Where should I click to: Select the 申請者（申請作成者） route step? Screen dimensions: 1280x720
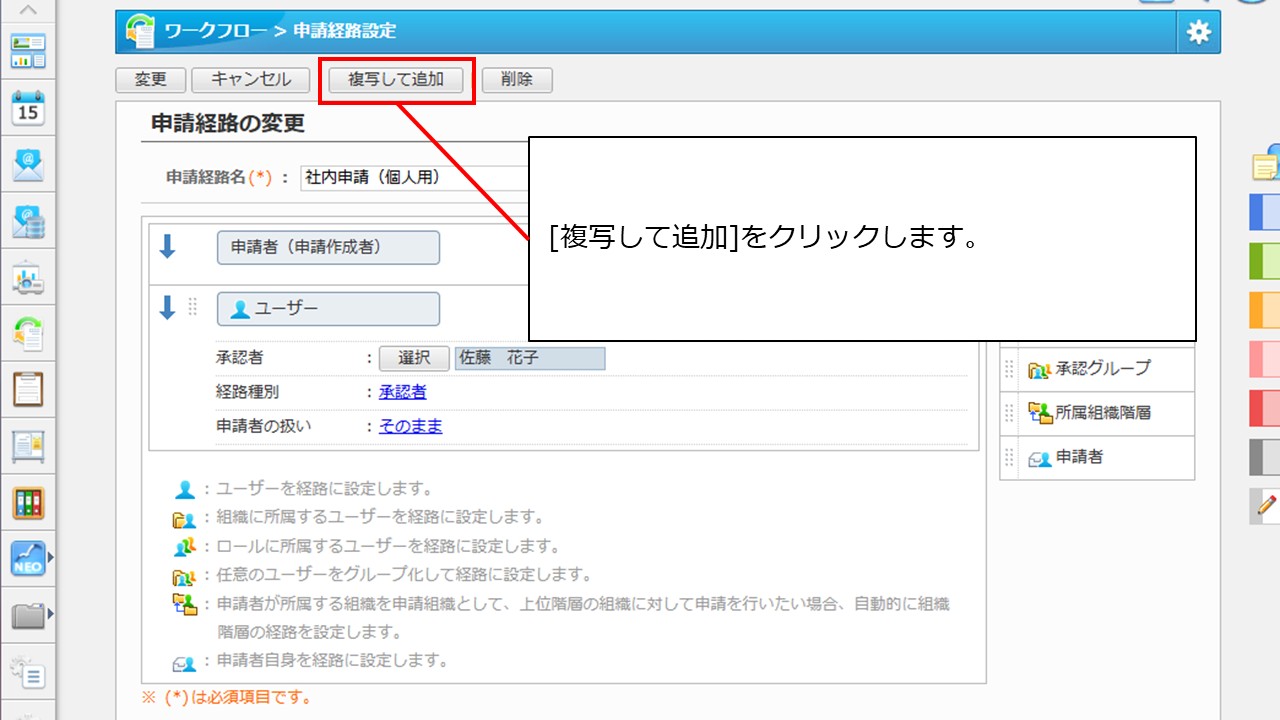tap(328, 247)
